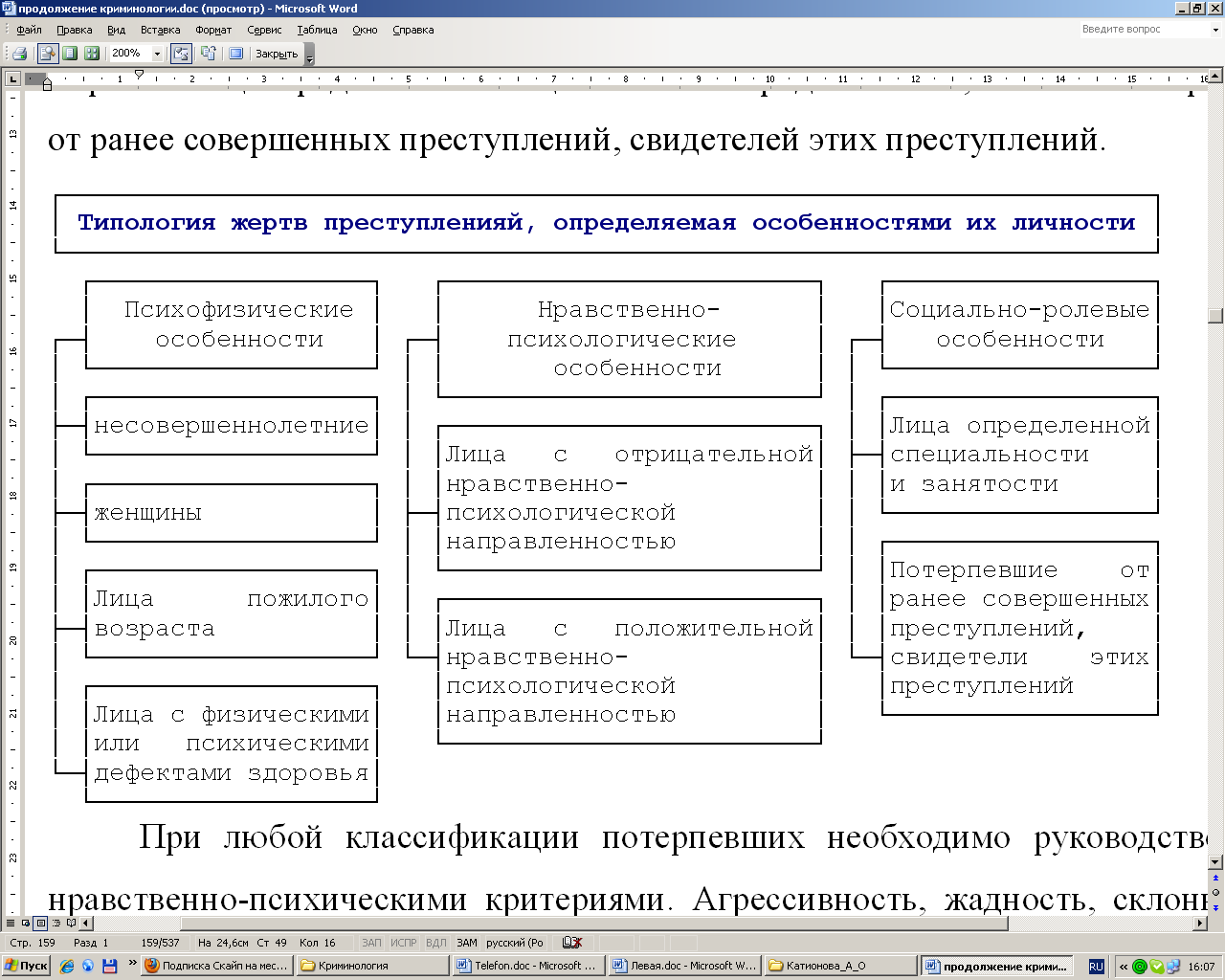Screen dimensions: 1225x980
Task: Activate ВДЛ selection extend mode
Action: point(435,942)
